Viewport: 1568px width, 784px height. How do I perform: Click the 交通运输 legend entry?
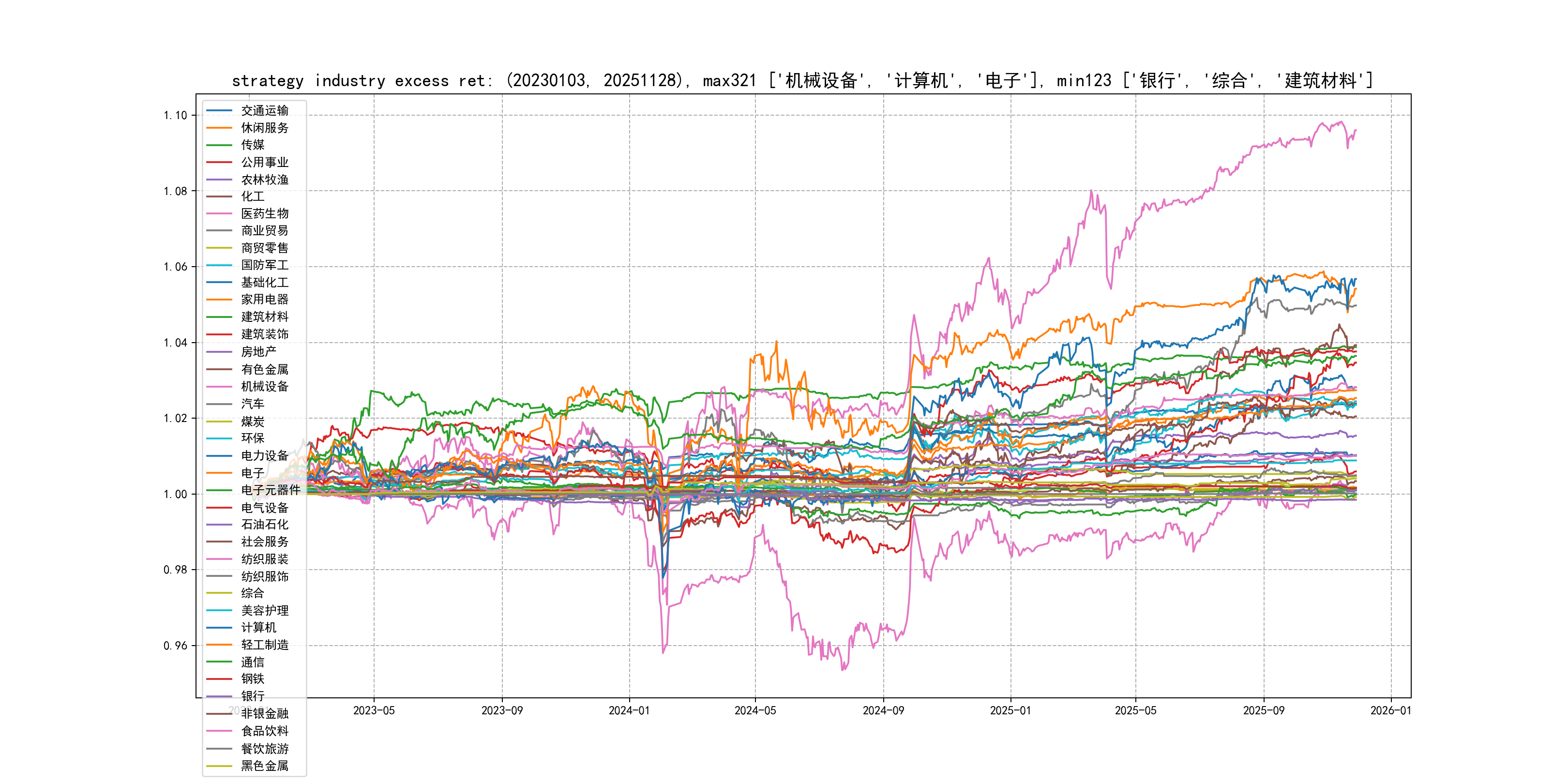(x=264, y=111)
